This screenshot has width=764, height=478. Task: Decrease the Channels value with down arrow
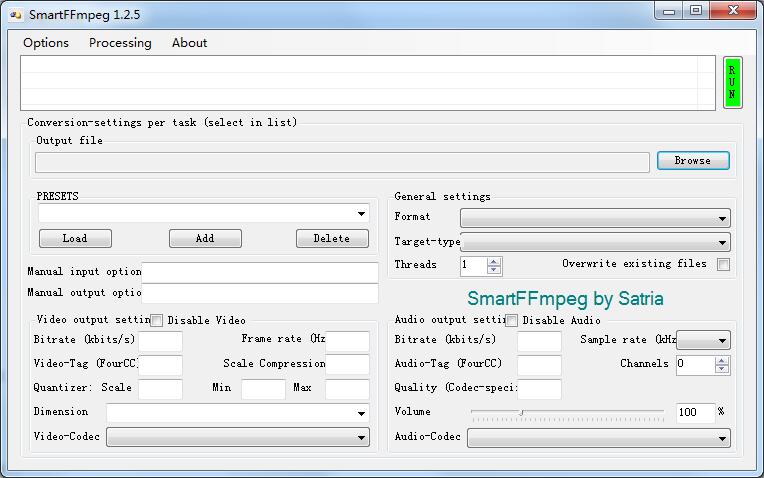(722, 369)
